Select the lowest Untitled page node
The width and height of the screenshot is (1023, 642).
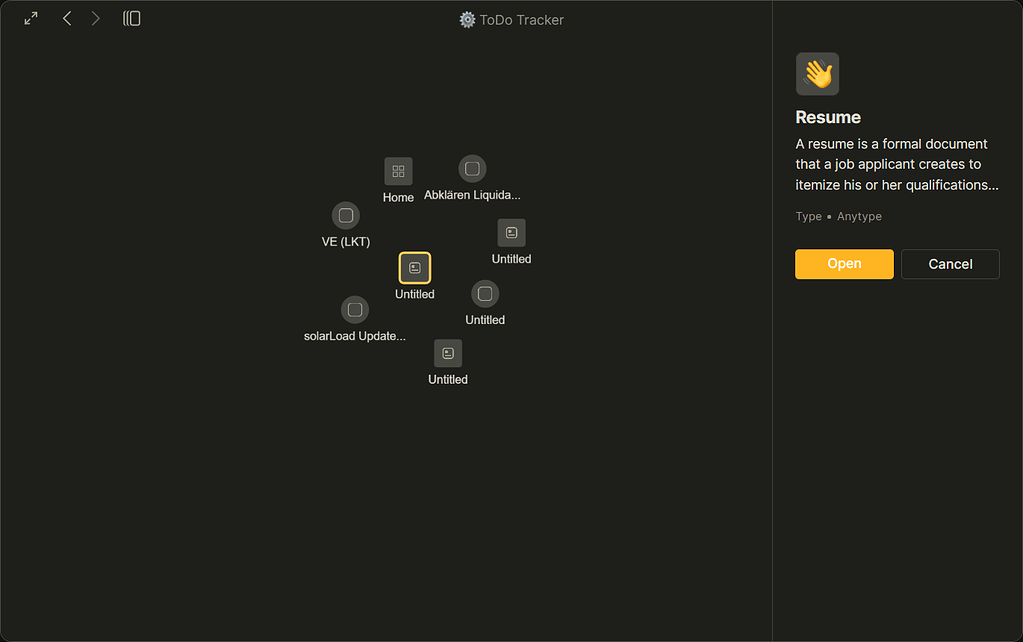pos(448,353)
